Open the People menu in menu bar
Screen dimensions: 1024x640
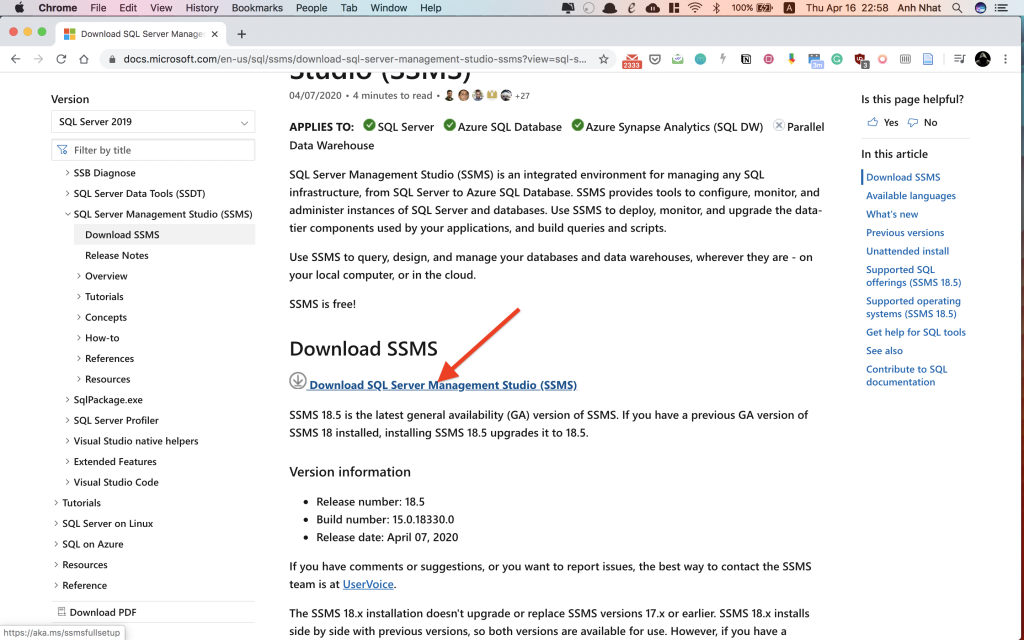[312, 8]
